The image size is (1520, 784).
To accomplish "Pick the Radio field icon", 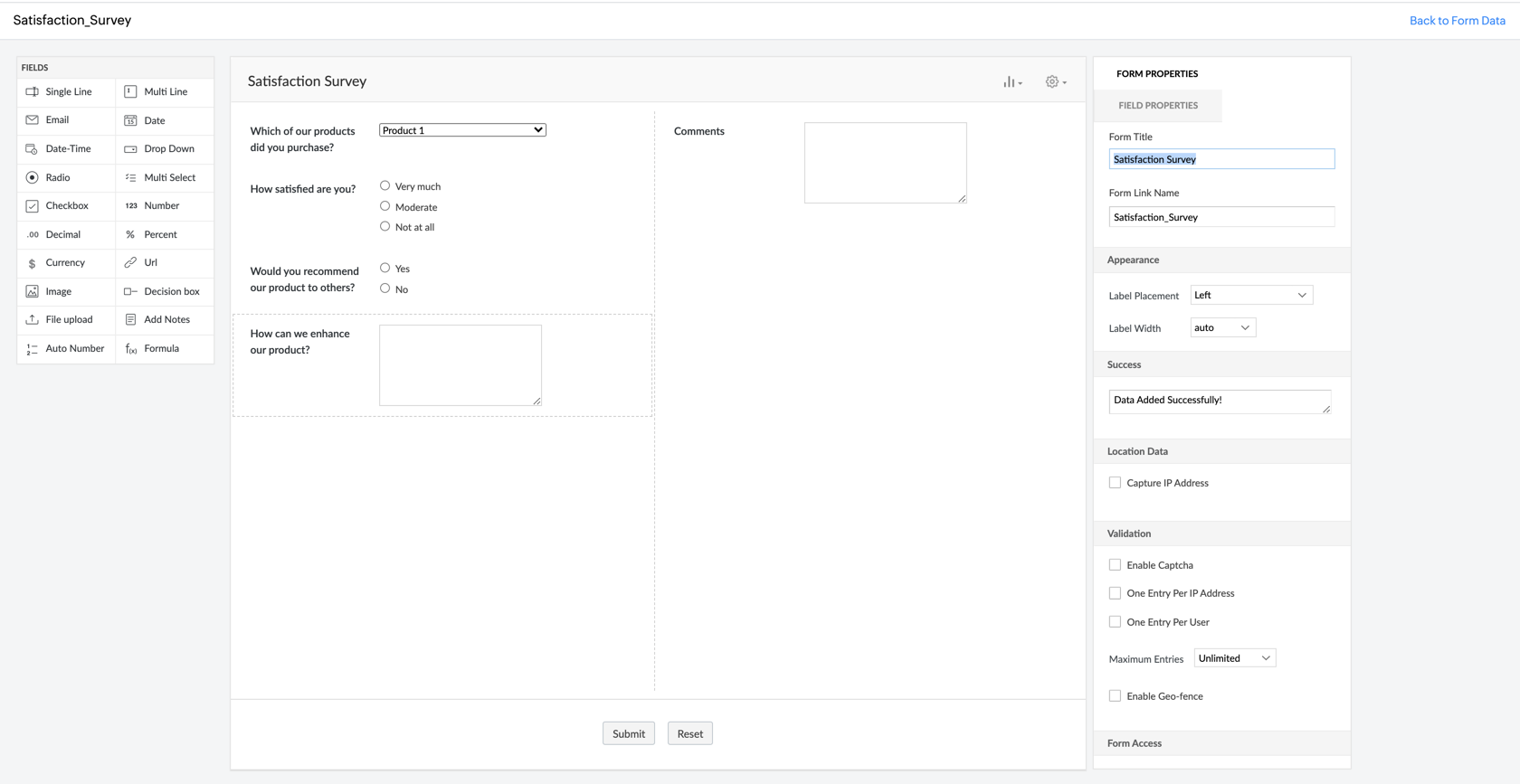I will click(32, 177).
